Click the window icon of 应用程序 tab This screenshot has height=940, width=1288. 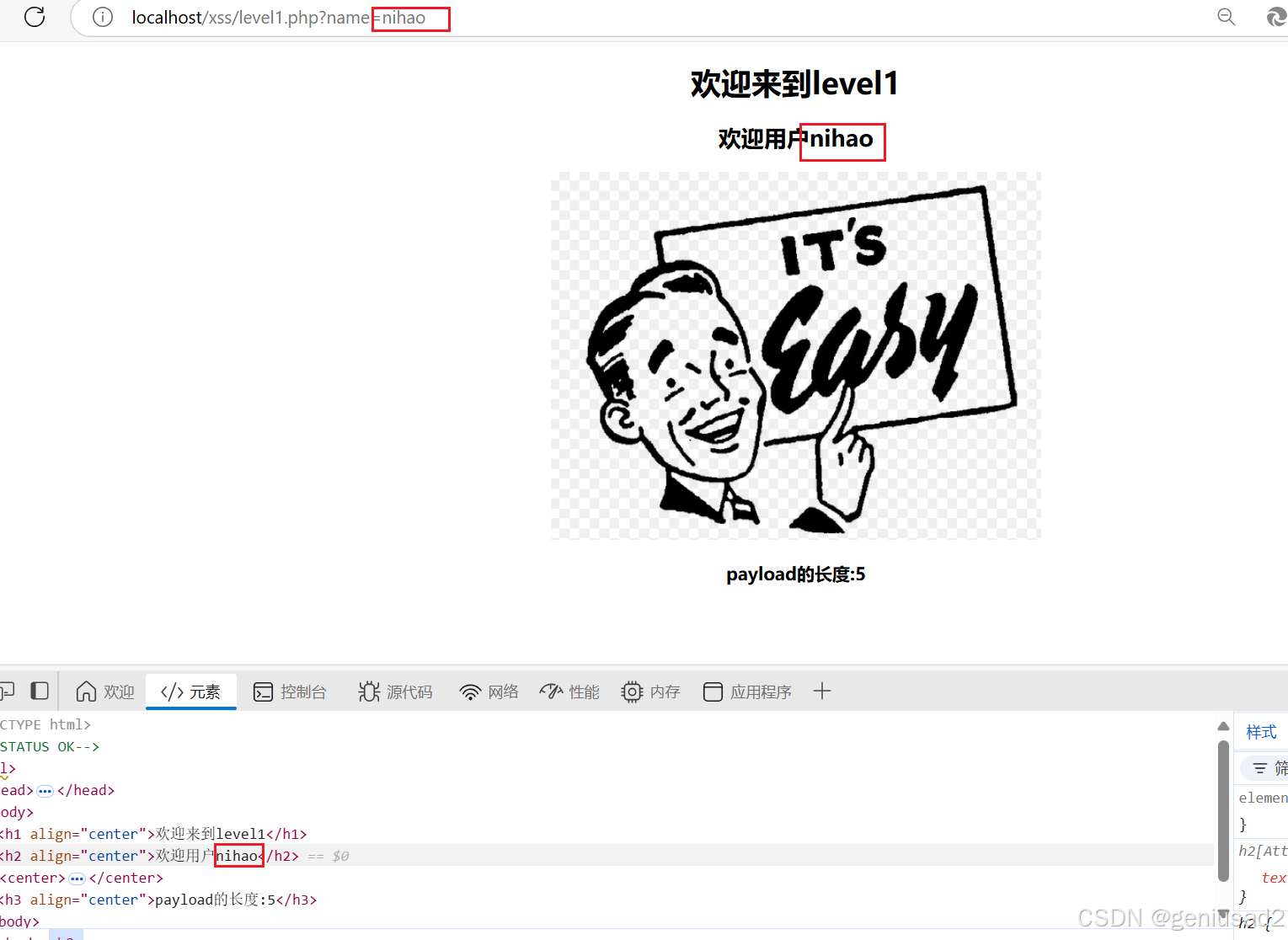point(713,692)
